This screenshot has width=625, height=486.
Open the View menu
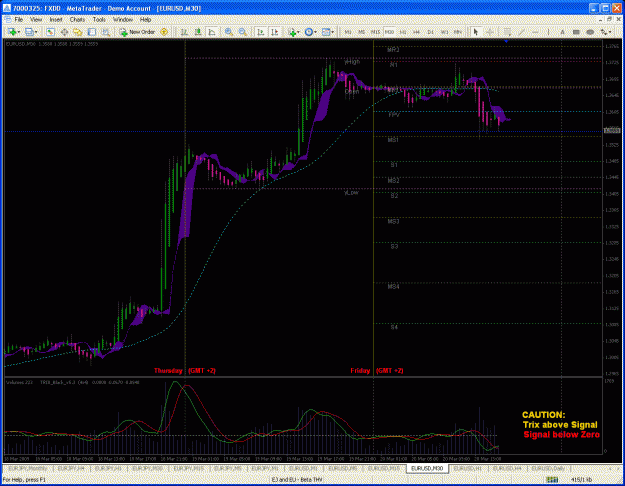pyautogui.click(x=36, y=19)
